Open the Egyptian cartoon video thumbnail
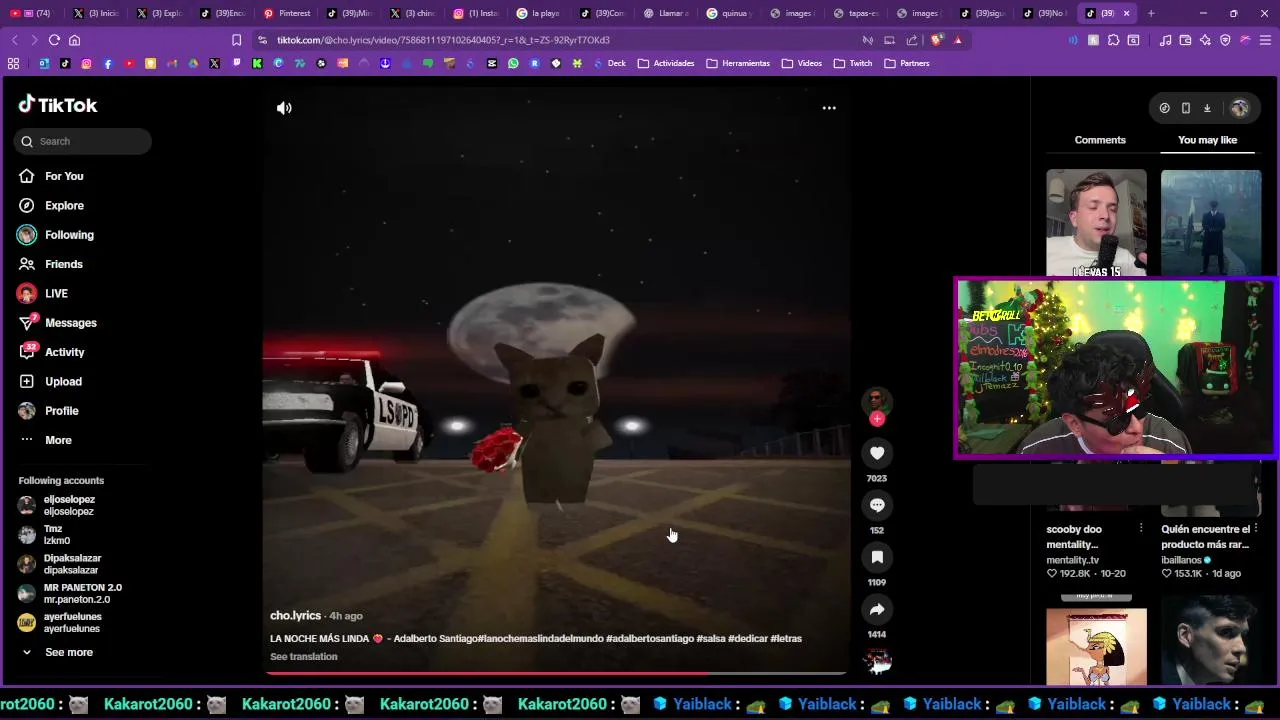This screenshot has width=1280, height=720. [1097, 645]
